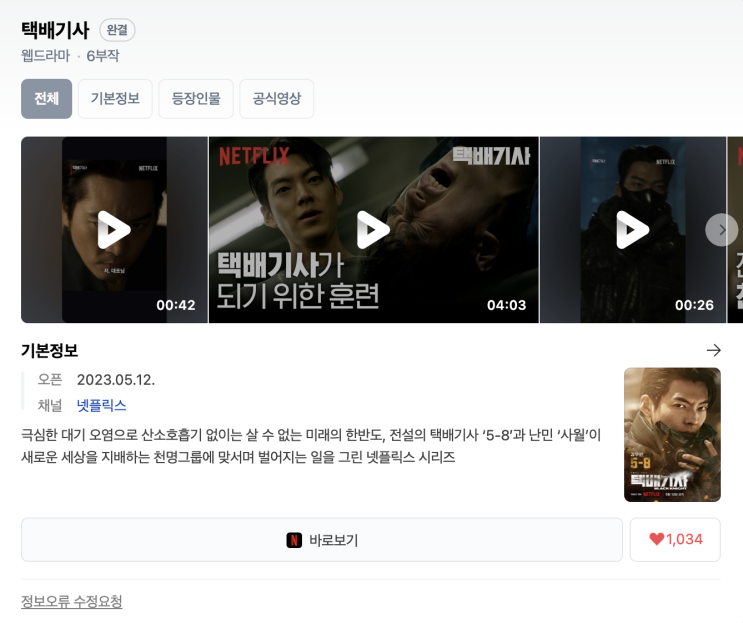Click the 바로보기 button
The image size is (743, 623).
pos(322,540)
